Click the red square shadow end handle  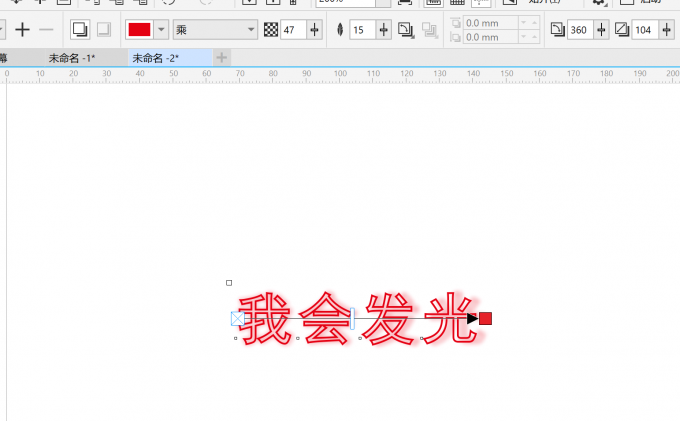[485, 319]
